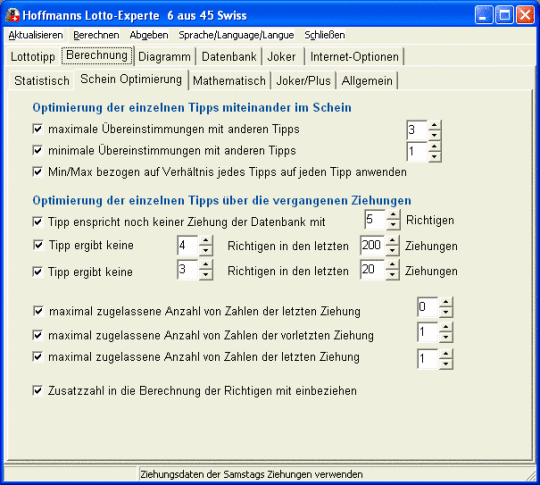Toggle 'maximale Übereinstimmungen mit anderen Tipps' checkbox

pos(37,129)
